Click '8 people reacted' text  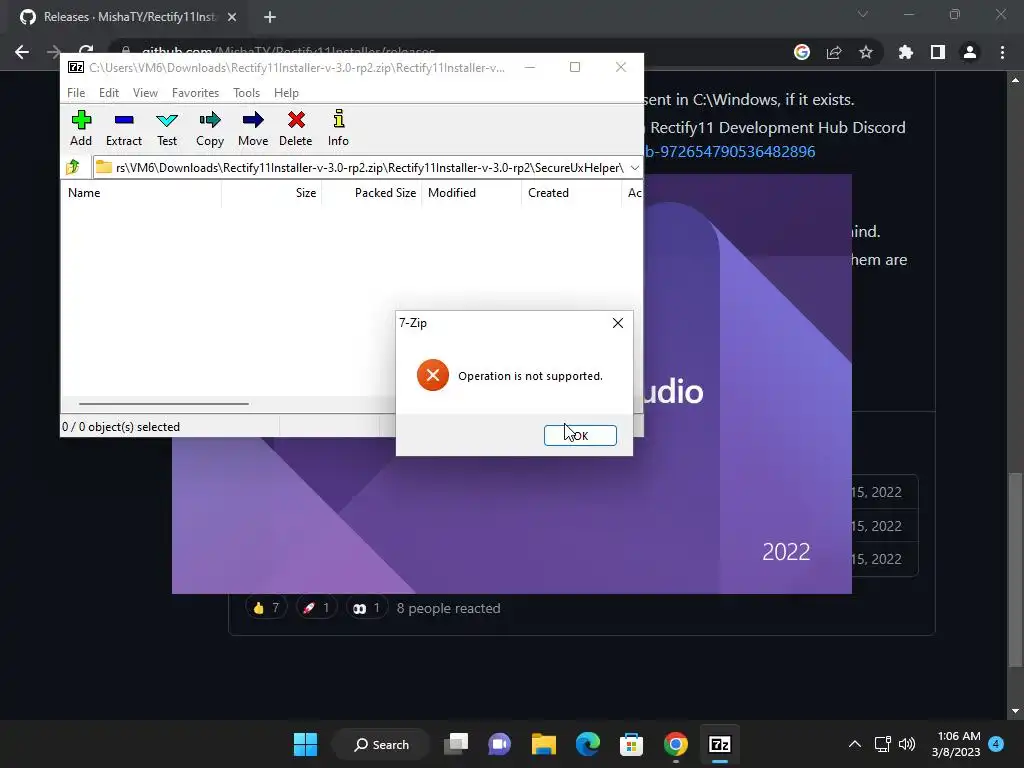point(449,608)
